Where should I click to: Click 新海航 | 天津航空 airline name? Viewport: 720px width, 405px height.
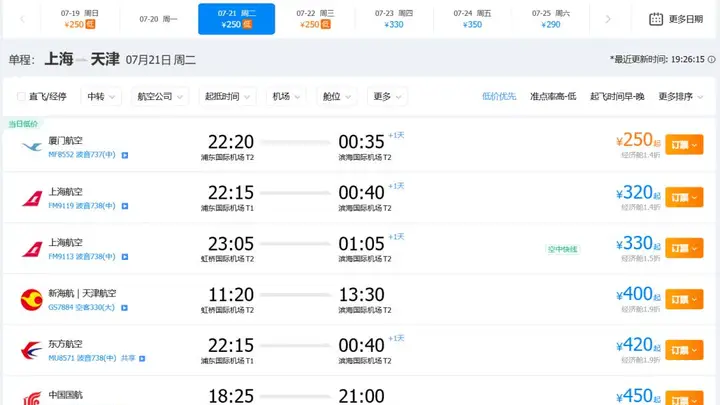coord(82,293)
